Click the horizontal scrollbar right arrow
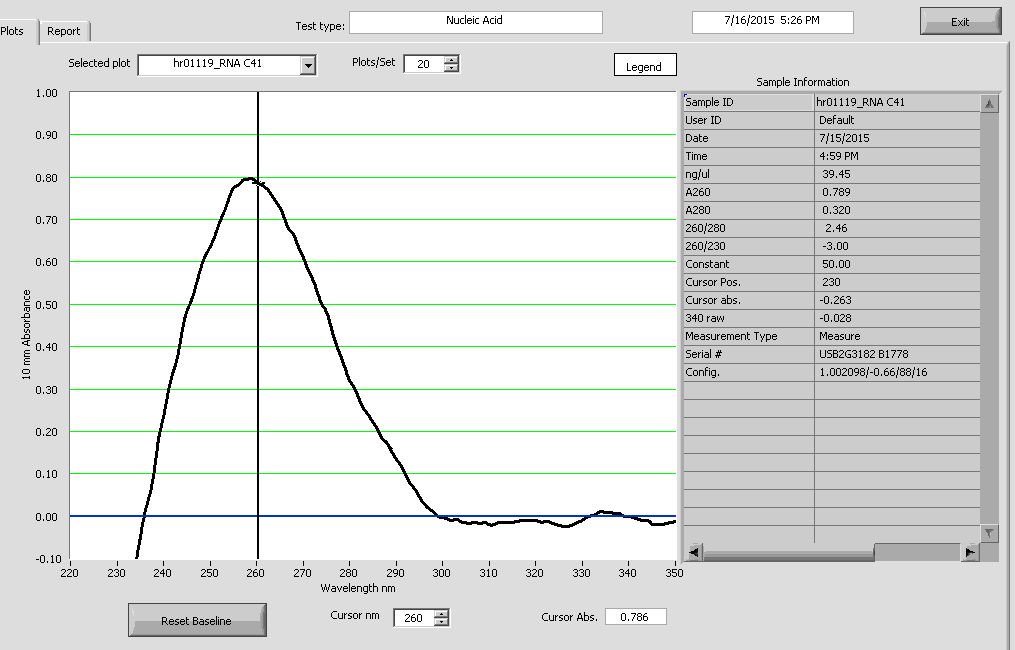The width and height of the screenshot is (1015, 650). 970,552
